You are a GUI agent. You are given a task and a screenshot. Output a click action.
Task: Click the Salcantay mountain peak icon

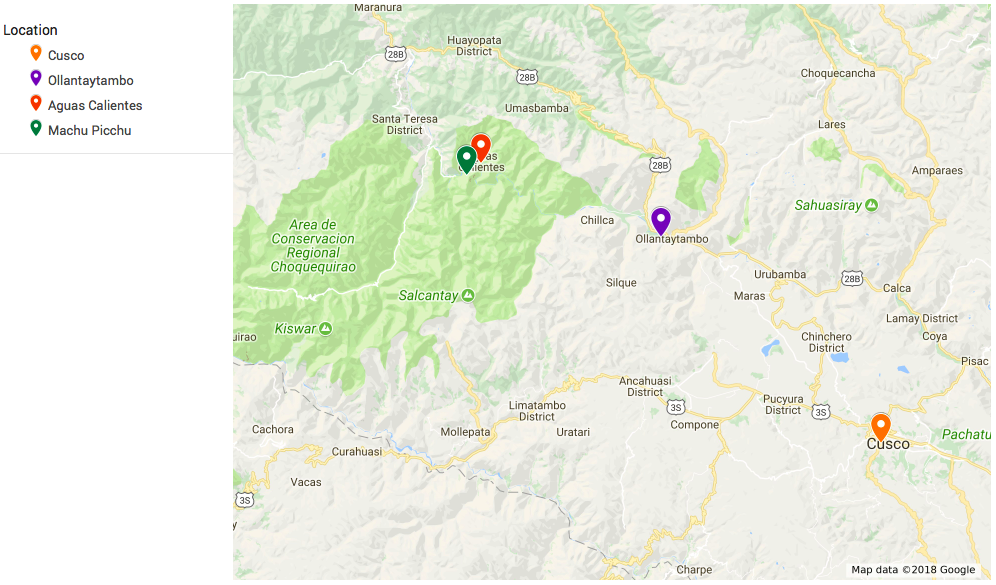click(468, 295)
